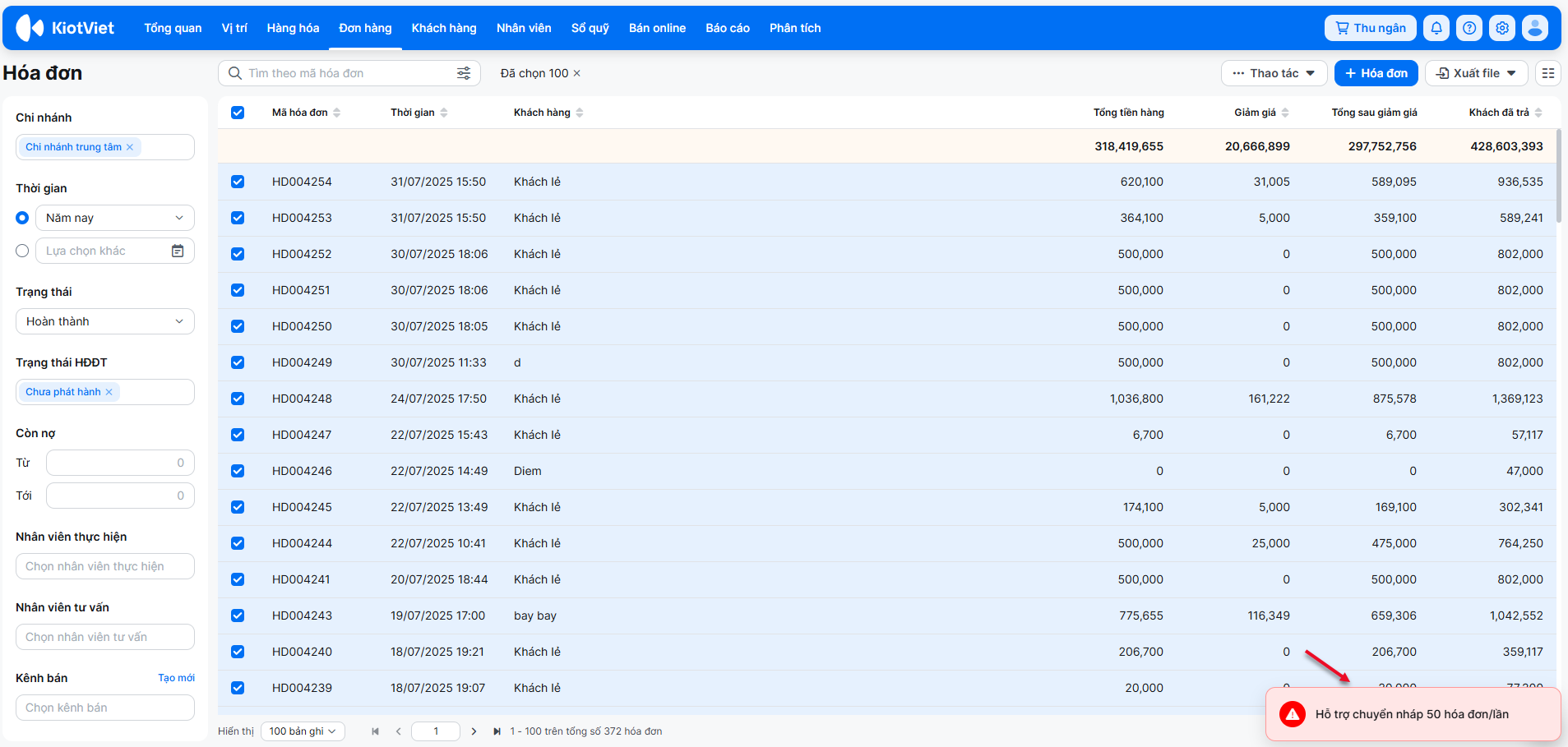Open the Báo cáo menu
The image size is (1568, 747).
(x=727, y=28)
